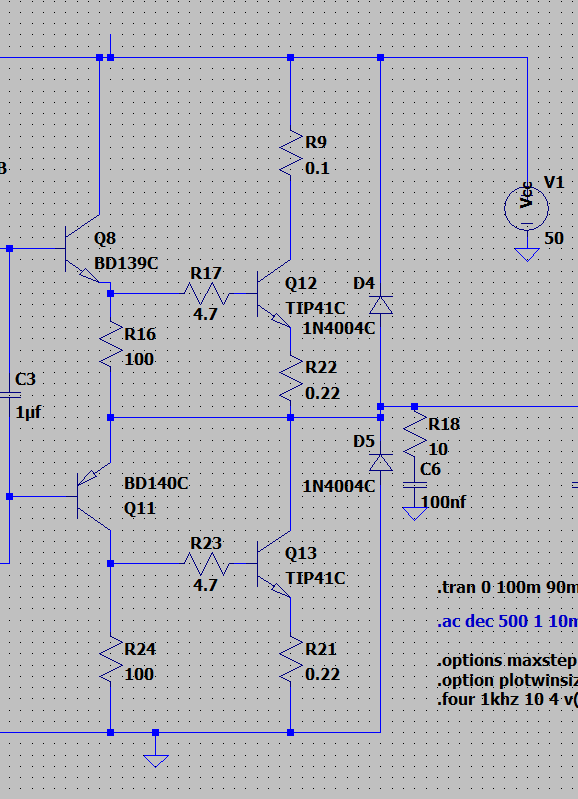Click the .option plotwinsize directive
Screen dimensions: 578x799
pyautogui.click(x=507, y=681)
